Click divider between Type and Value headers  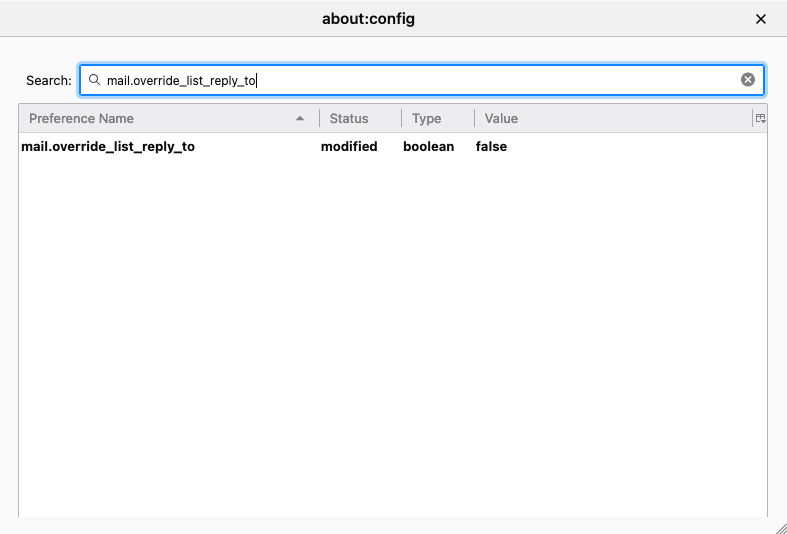(474, 118)
